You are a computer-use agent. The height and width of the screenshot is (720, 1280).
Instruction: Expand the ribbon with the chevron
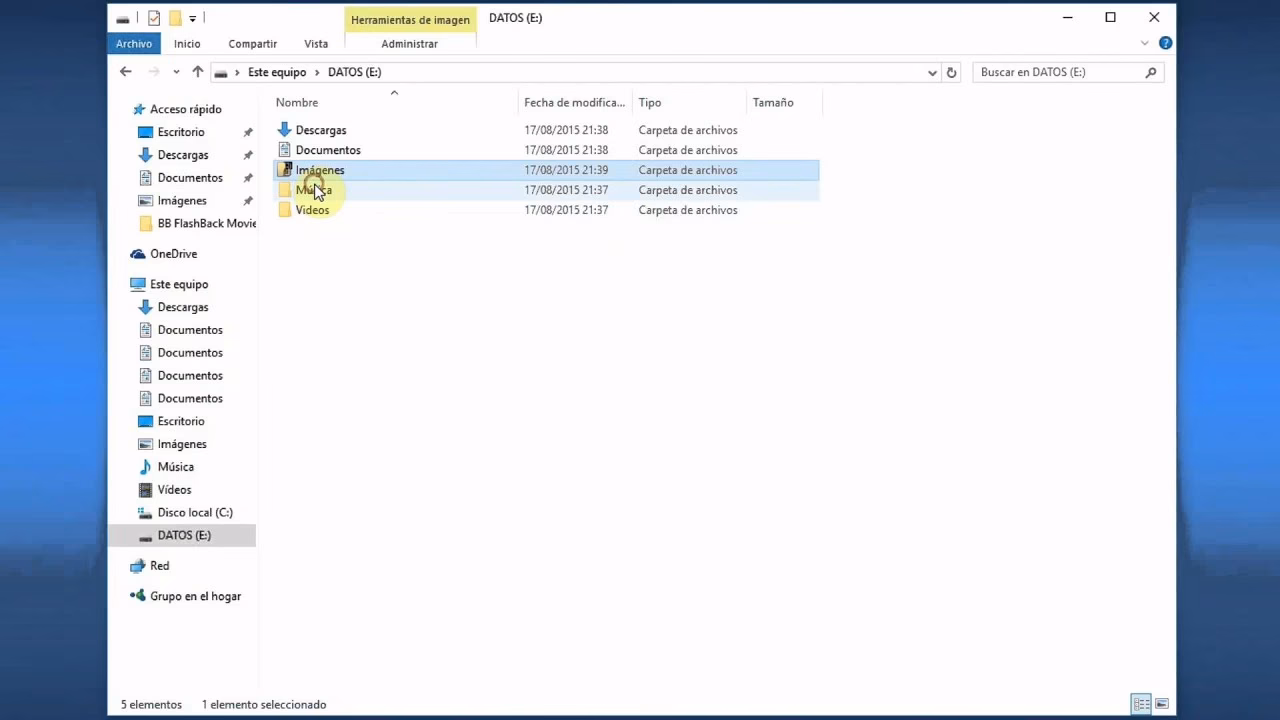(1145, 44)
